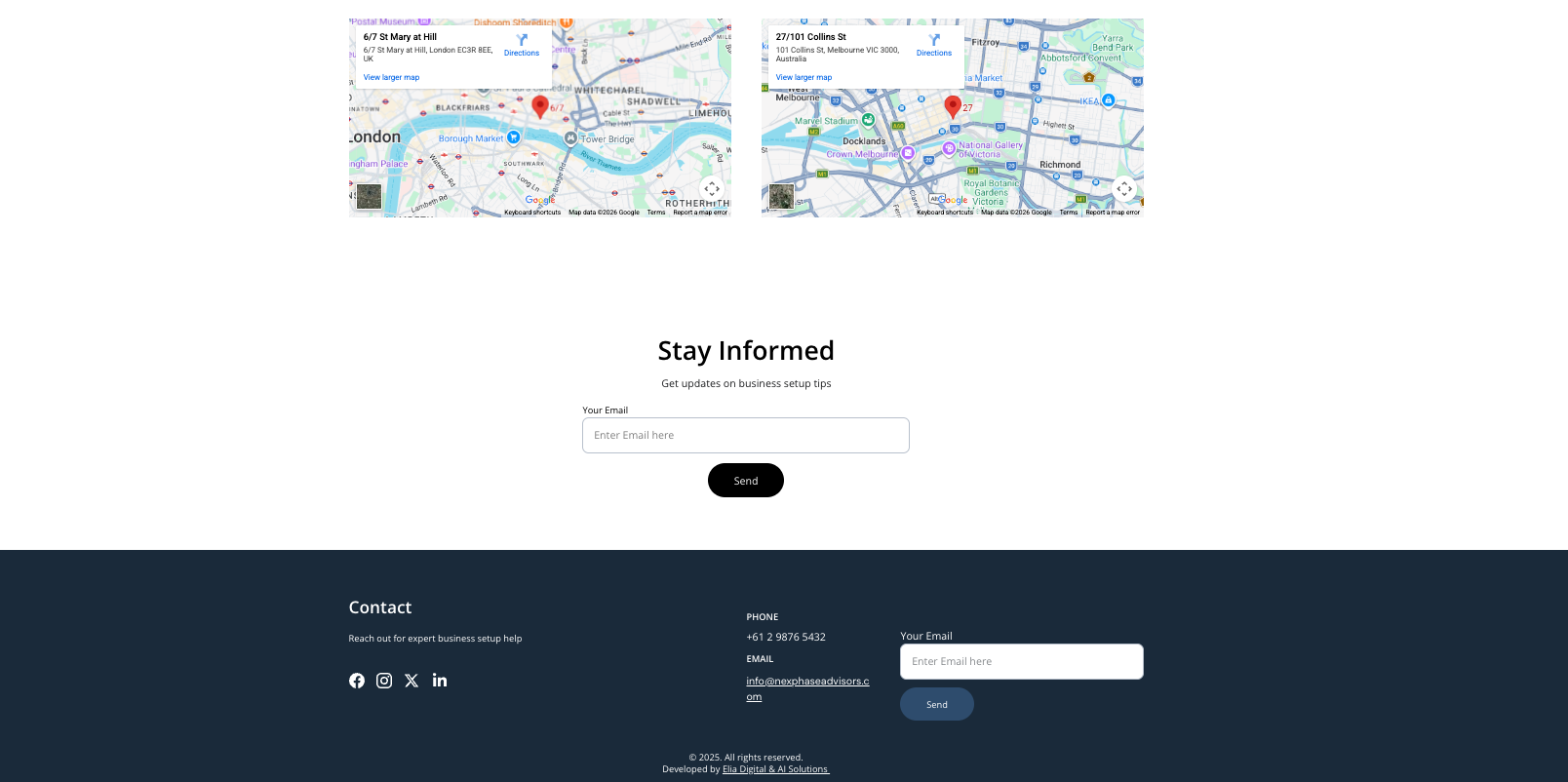Click Marvel Stadium marker on Melbourne map
The height and width of the screenshot is (782, 1568).
coord(868,120)
